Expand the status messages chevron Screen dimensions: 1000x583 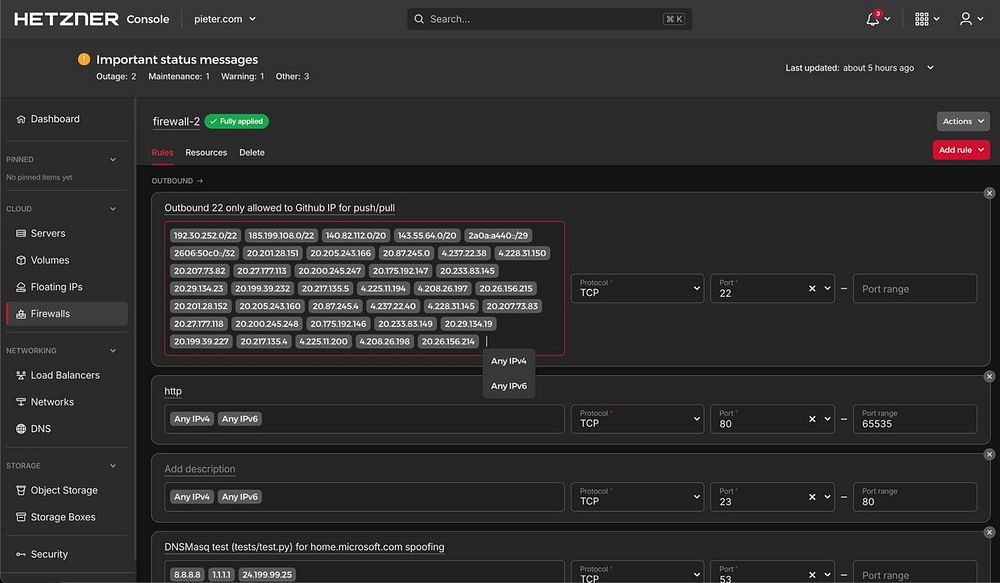[x=930, y=68]
